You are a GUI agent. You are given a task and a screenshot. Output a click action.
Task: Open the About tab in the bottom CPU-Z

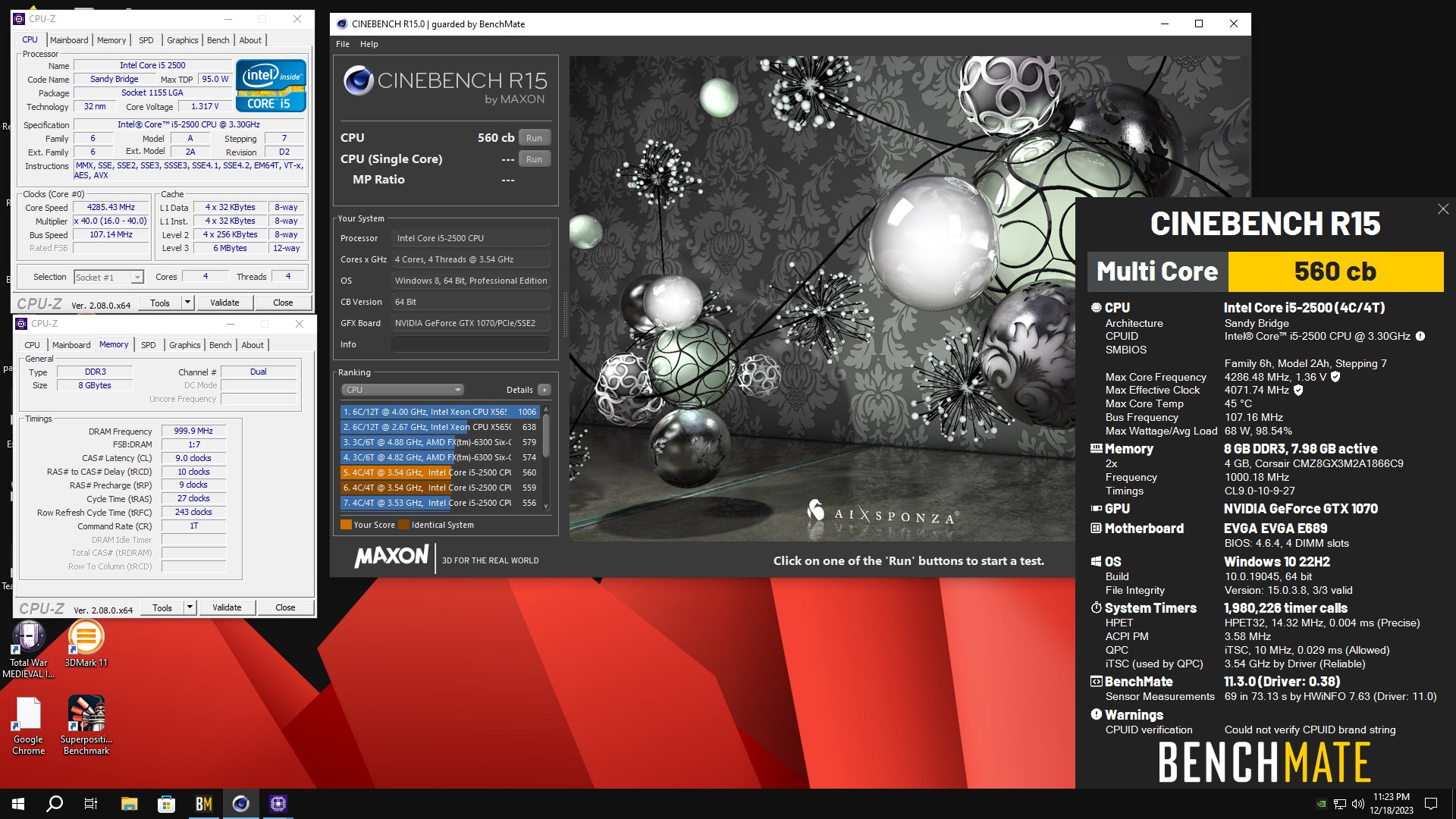pyautogui.click(x=253, y=345)
